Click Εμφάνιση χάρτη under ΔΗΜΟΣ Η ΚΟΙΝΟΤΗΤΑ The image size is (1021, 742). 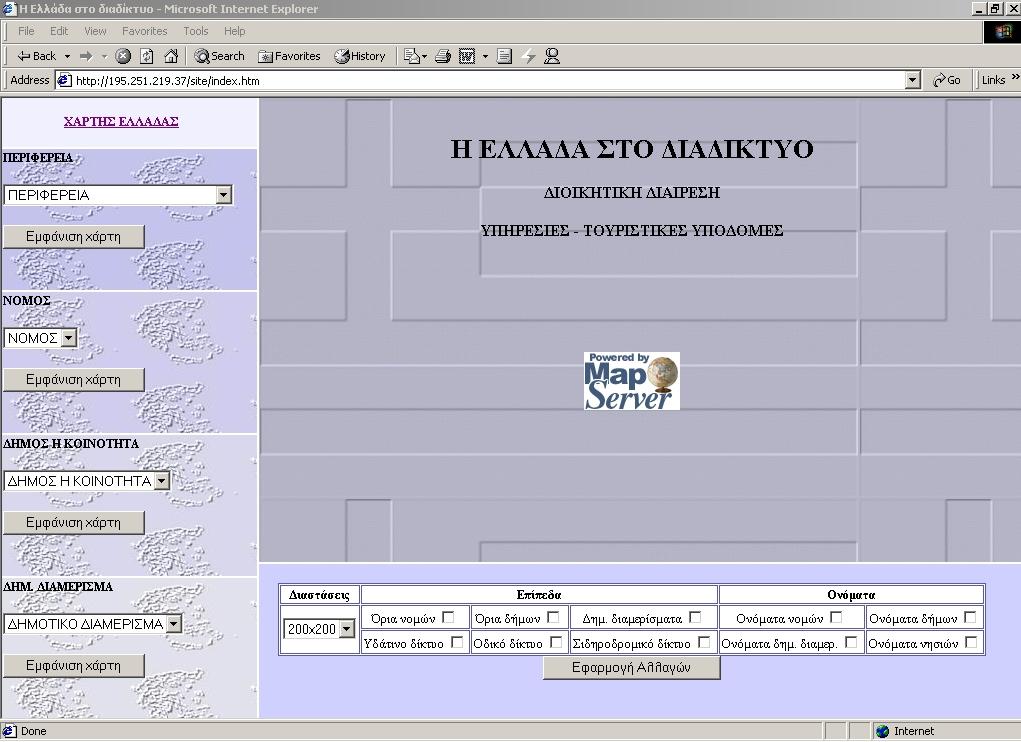coord(74,523)
